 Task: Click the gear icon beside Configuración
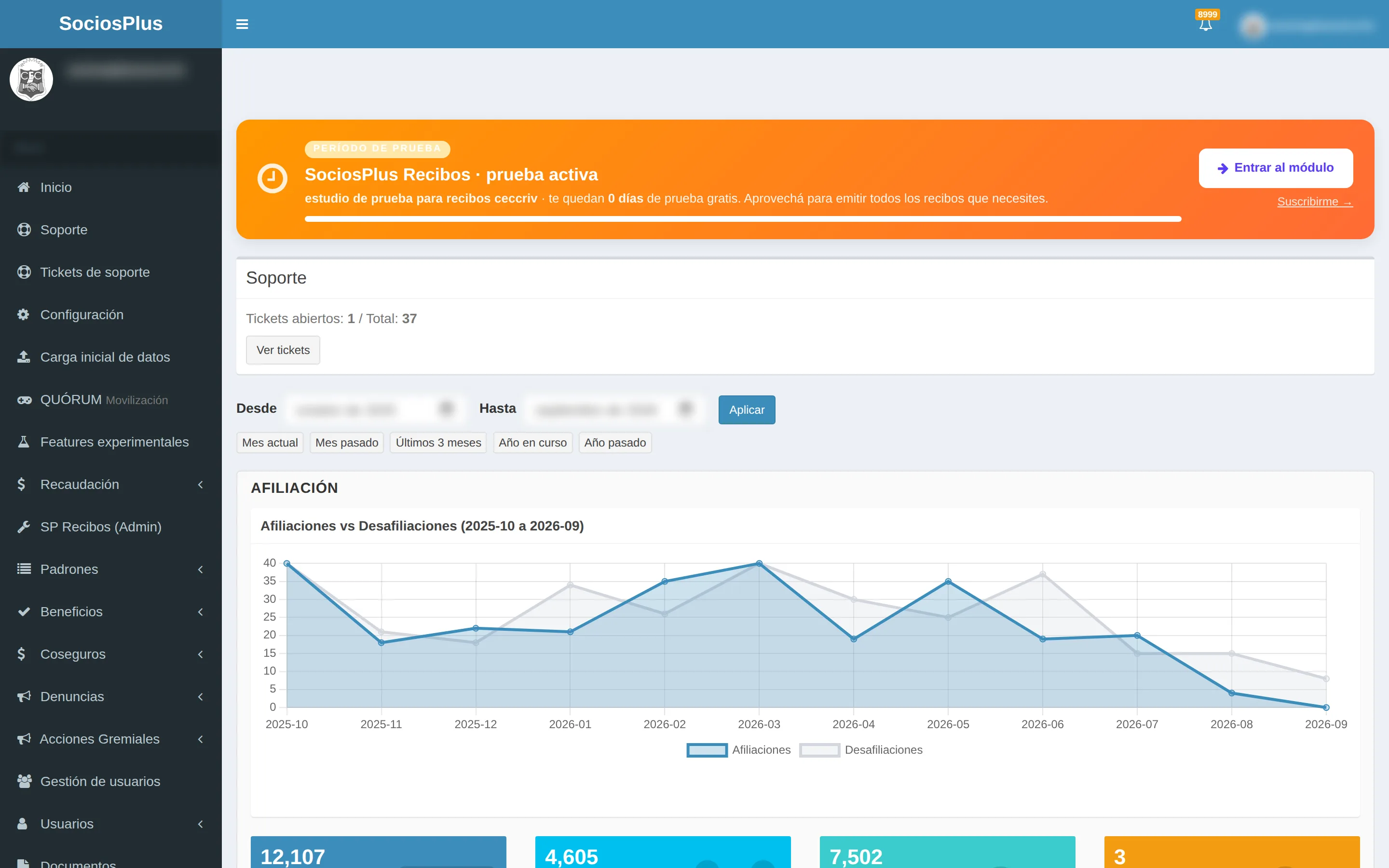(24, 314)
